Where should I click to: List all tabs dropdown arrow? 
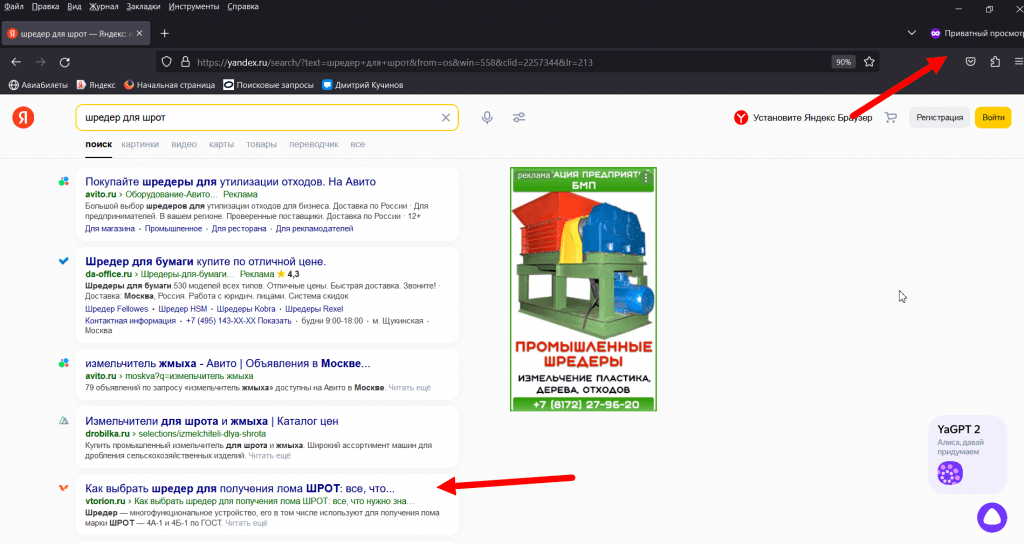click(x=912, y=33)
